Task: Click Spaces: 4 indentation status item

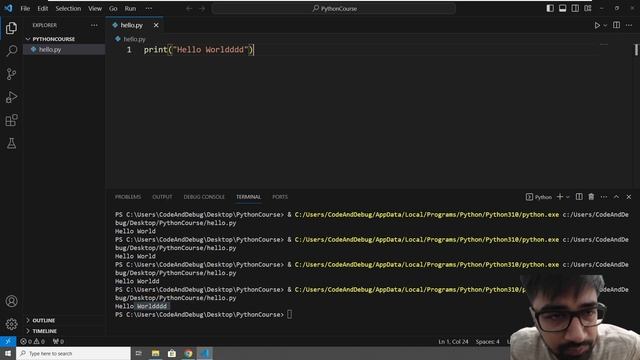Action: (487, 342)
